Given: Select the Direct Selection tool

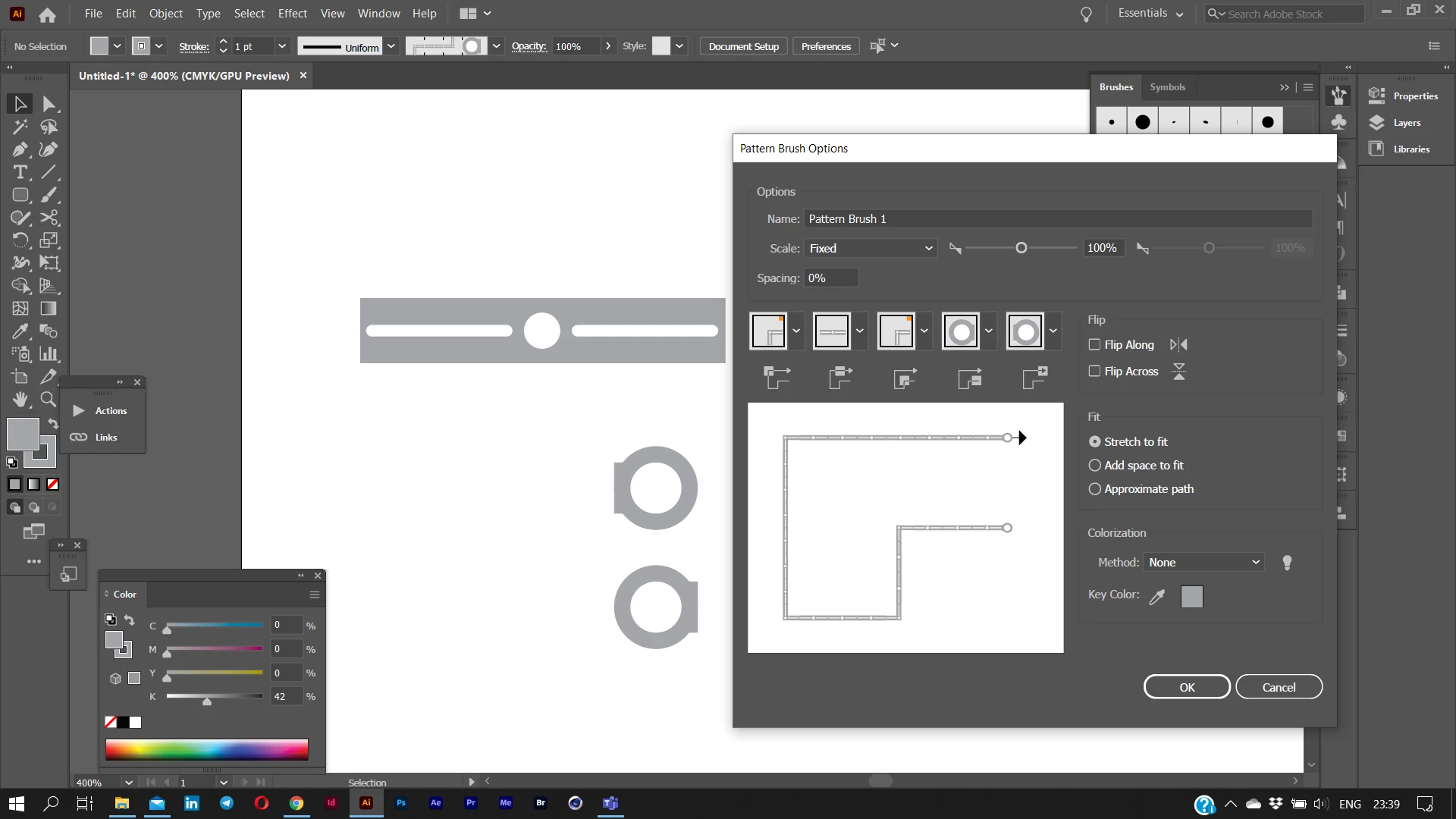Looking at the screenshot, I should pos(49,104).
